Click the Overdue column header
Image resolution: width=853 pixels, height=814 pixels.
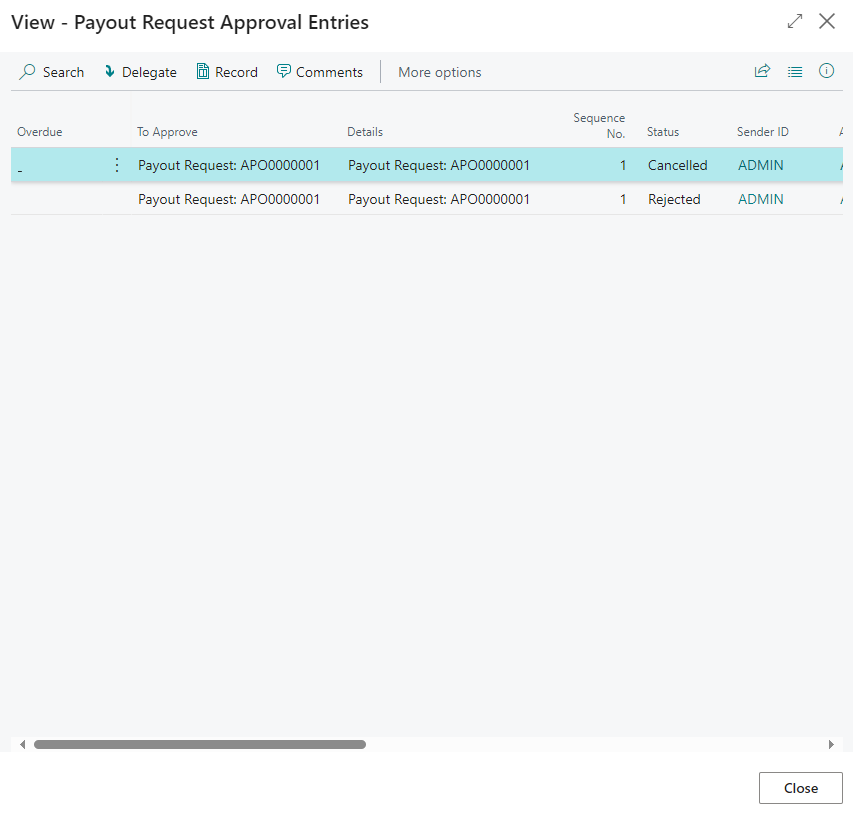[x=40, y=131]
